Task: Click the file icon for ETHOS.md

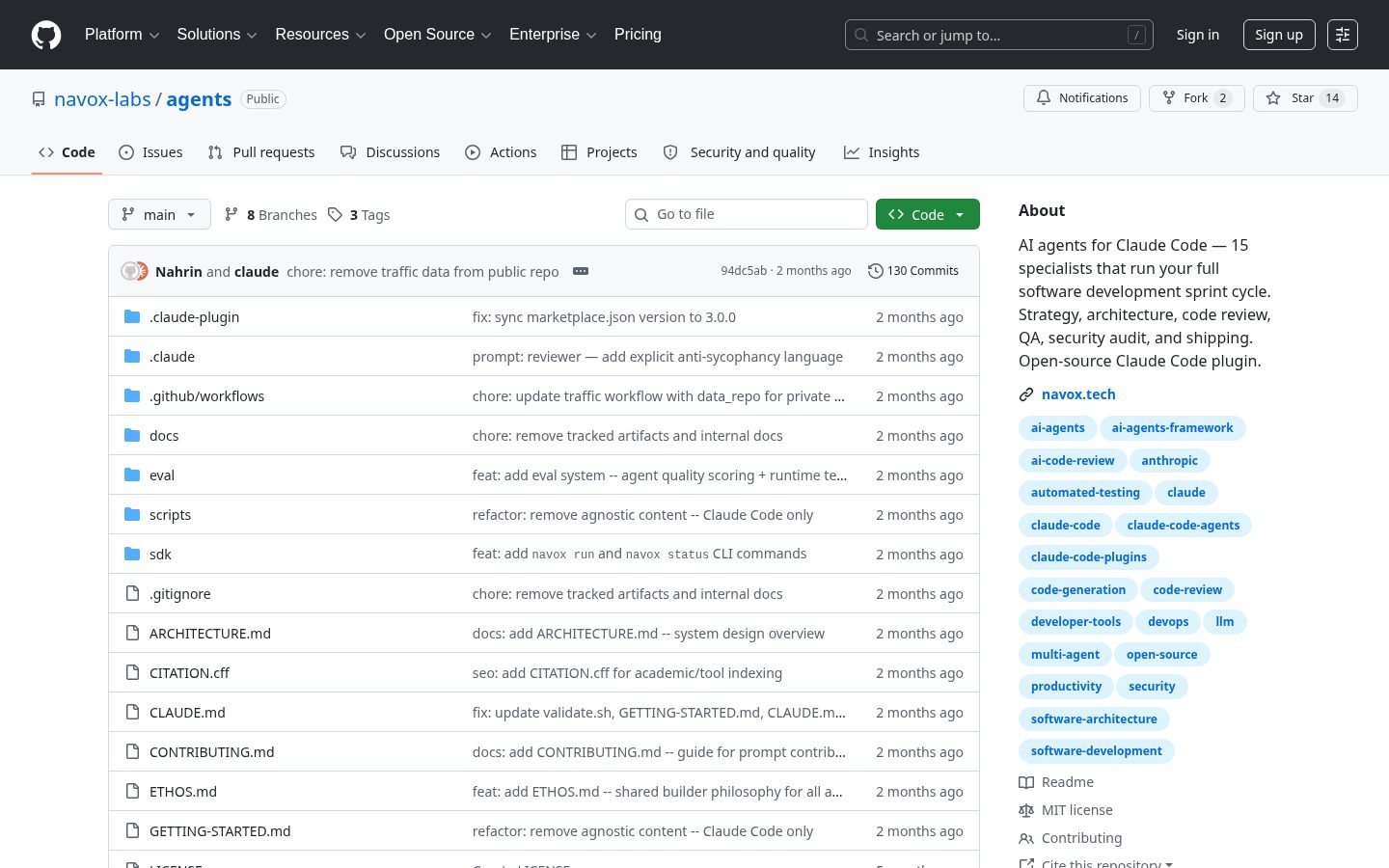Action: 132,791
